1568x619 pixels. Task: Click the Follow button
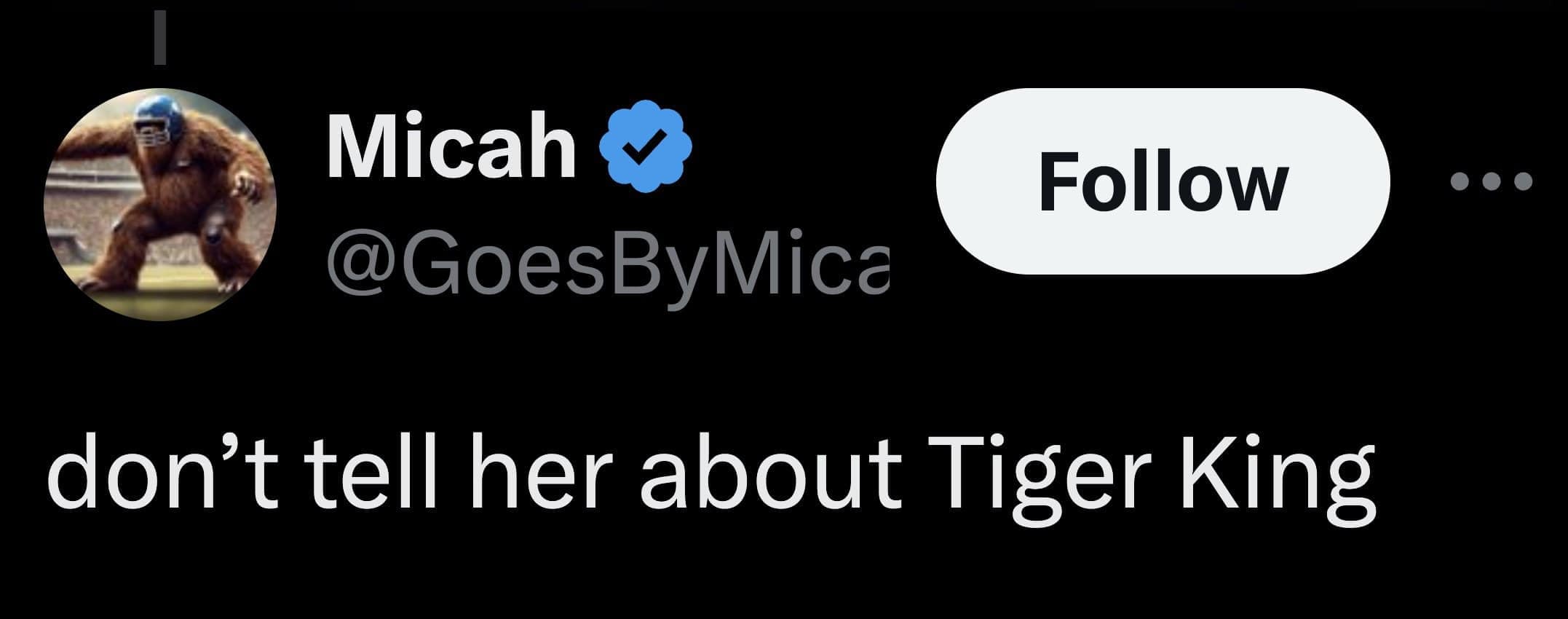pyautogui.click(x=1163, y=181)
